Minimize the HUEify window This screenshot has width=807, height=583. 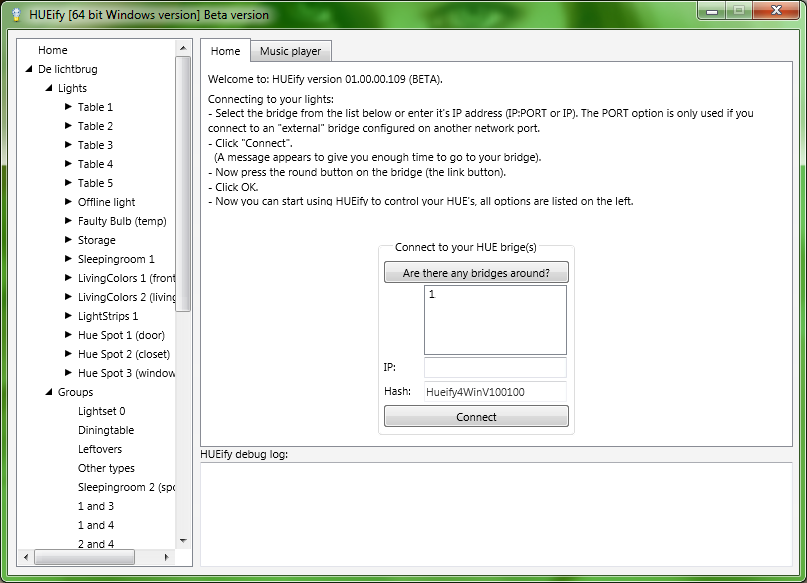[712, 11]
